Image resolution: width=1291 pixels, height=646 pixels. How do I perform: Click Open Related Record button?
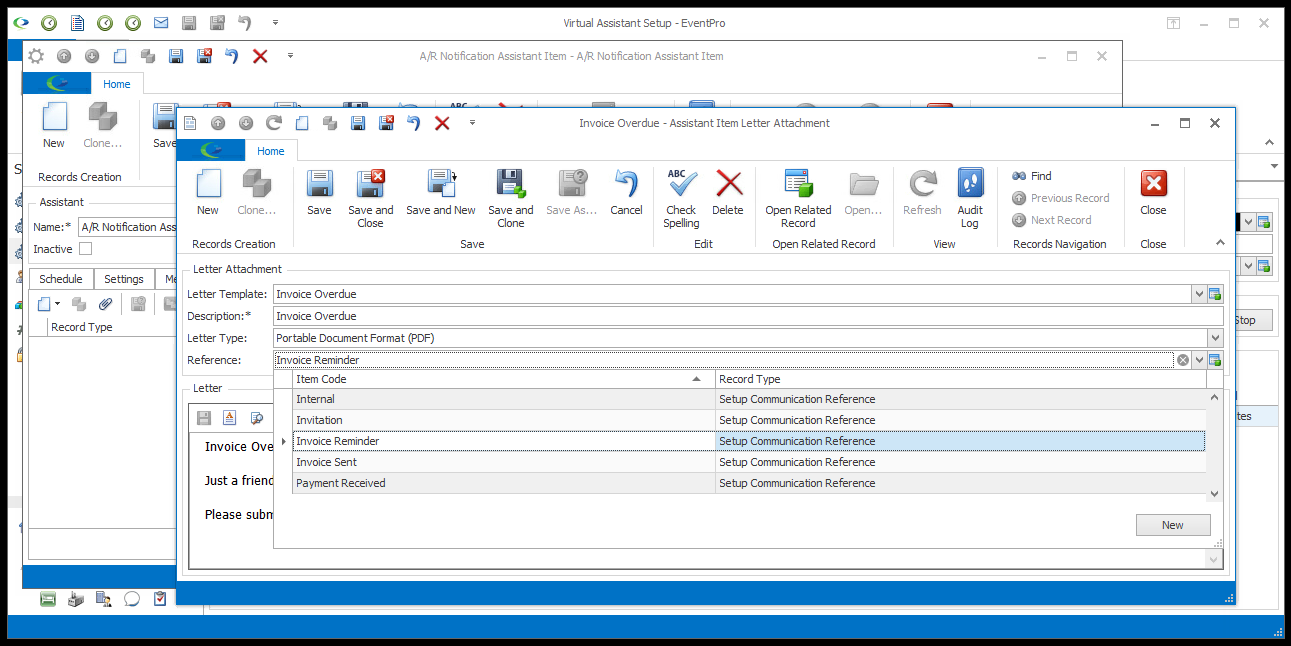798,198
